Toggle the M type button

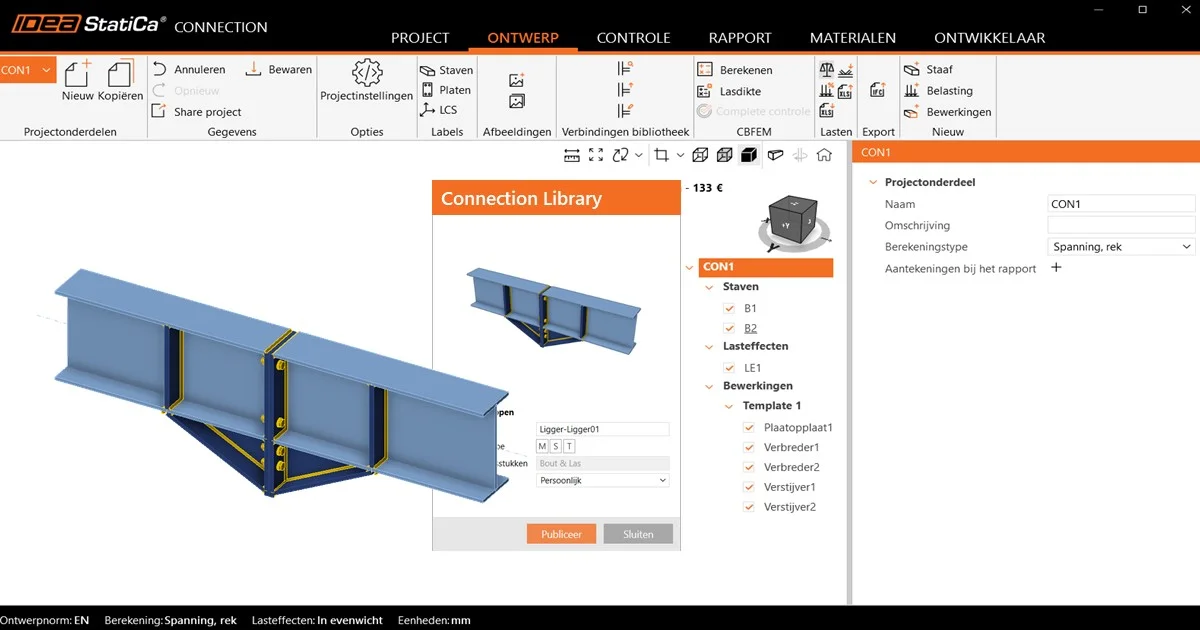pos(543,446)
